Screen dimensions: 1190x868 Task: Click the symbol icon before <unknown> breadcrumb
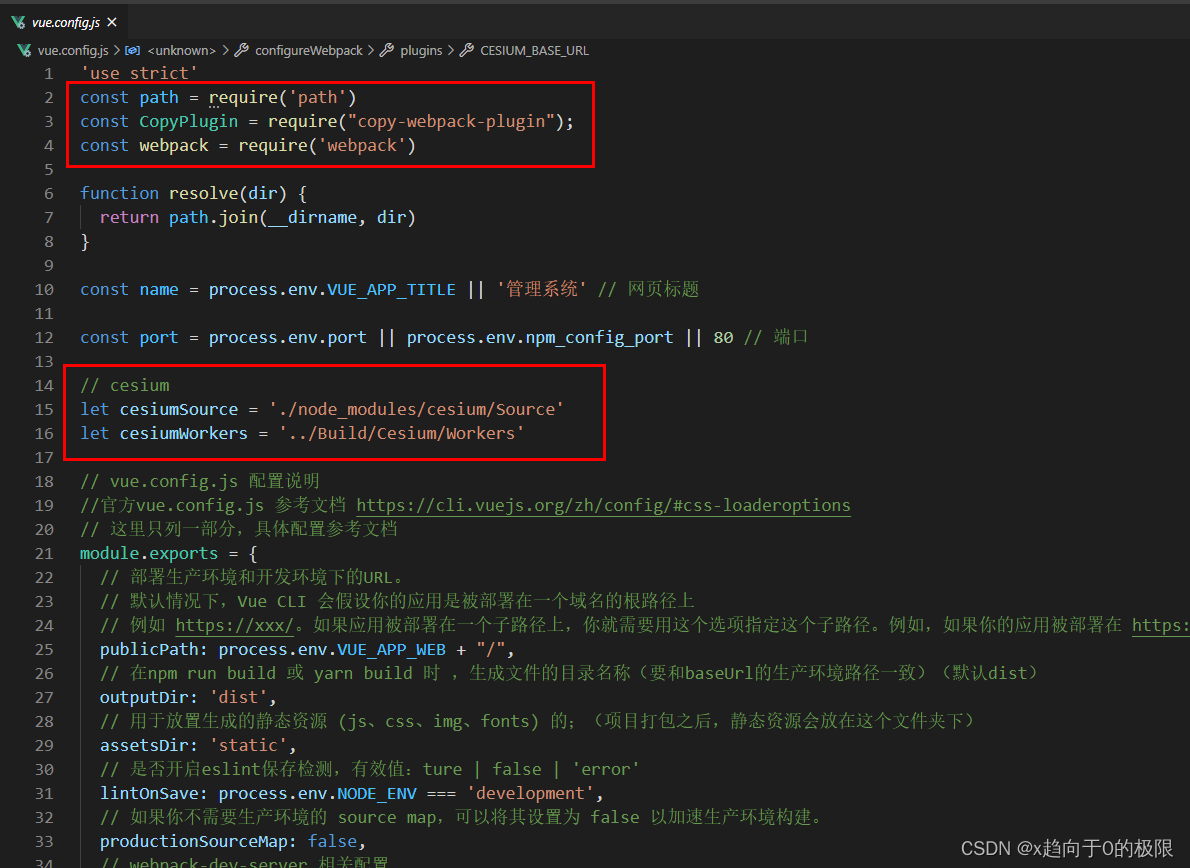132,50
